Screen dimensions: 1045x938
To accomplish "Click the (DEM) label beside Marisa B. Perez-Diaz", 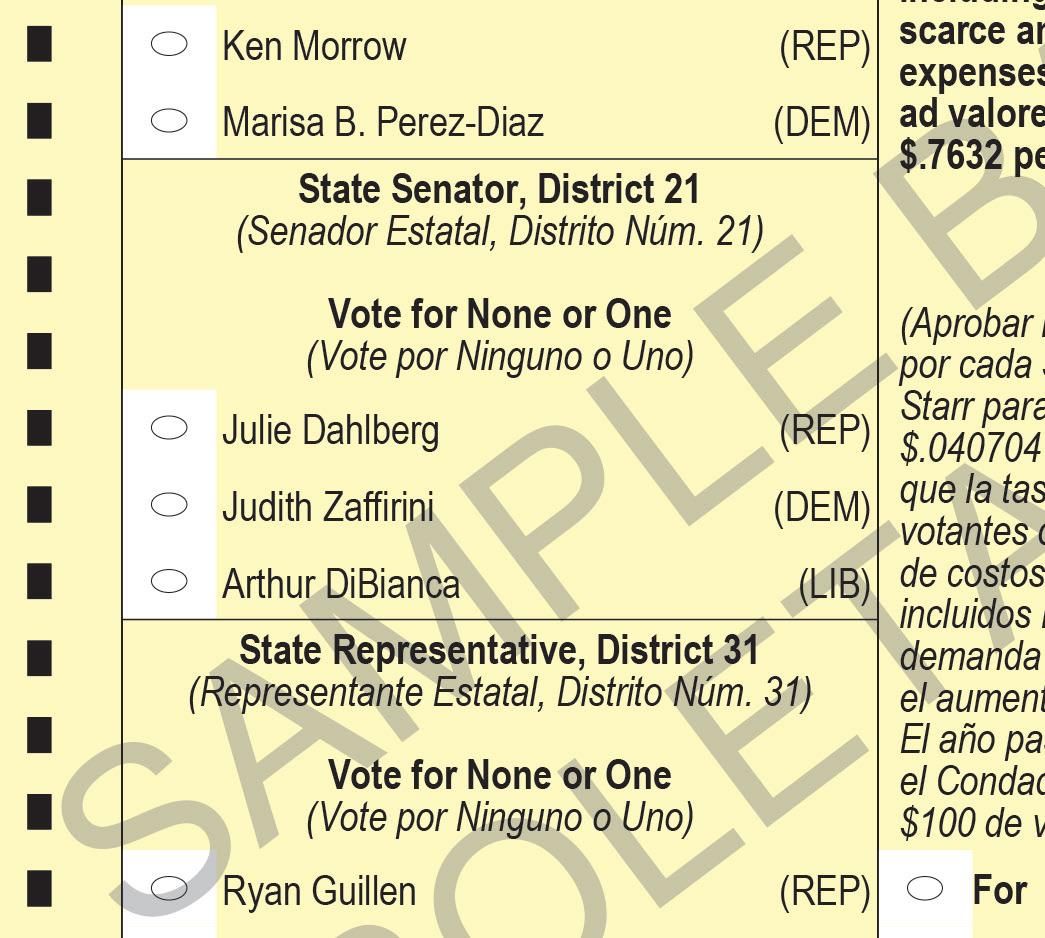I will pos(821,123).
